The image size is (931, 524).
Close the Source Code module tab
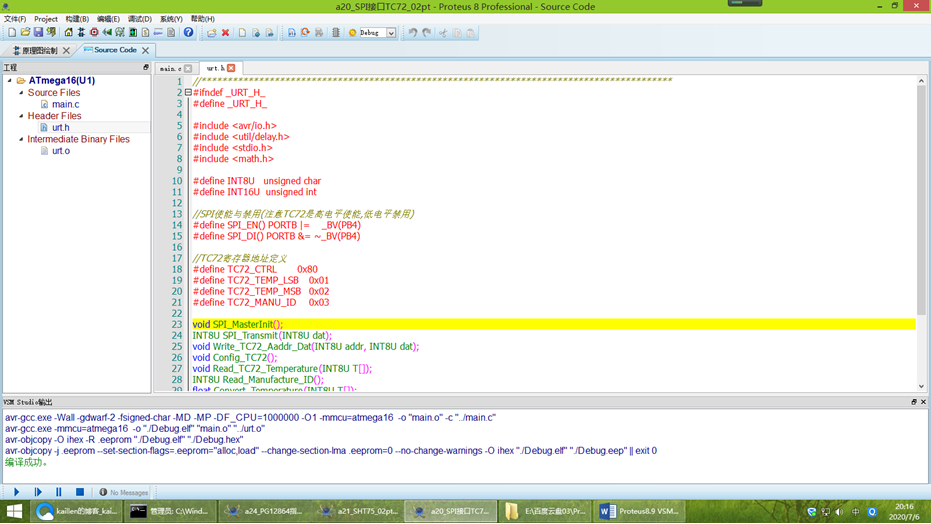click(x=145, y=50)
